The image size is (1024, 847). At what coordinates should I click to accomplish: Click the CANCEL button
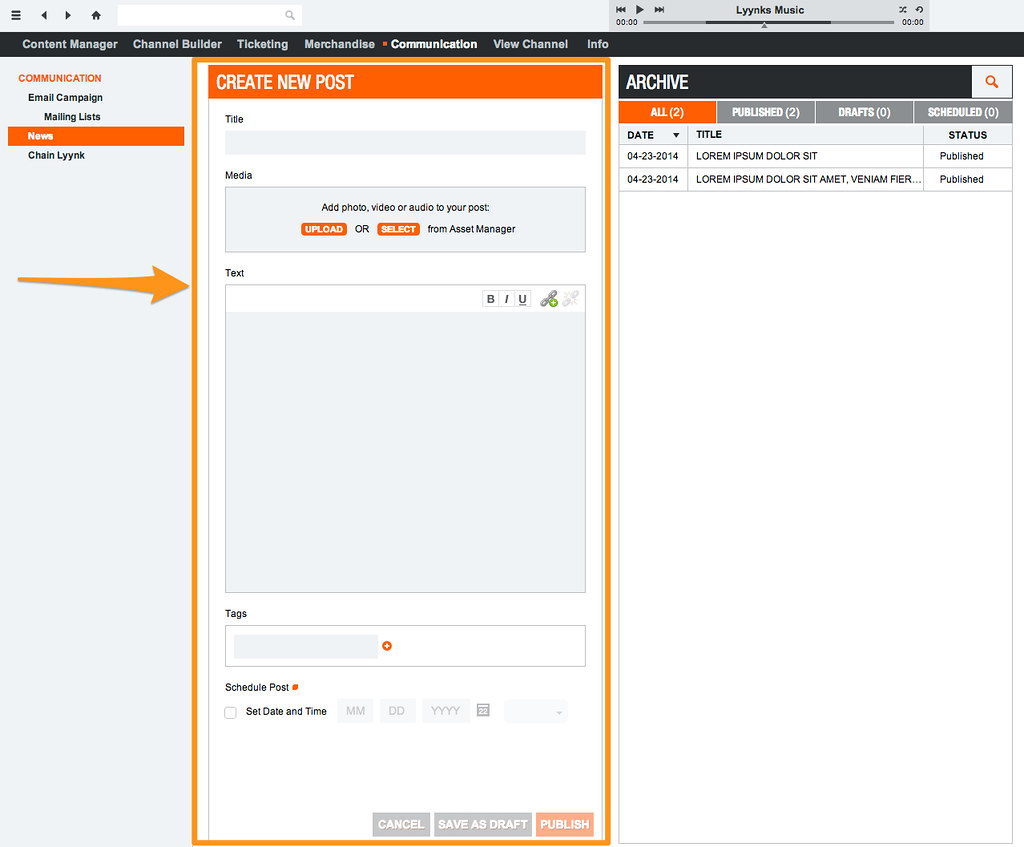pos(401,824)
